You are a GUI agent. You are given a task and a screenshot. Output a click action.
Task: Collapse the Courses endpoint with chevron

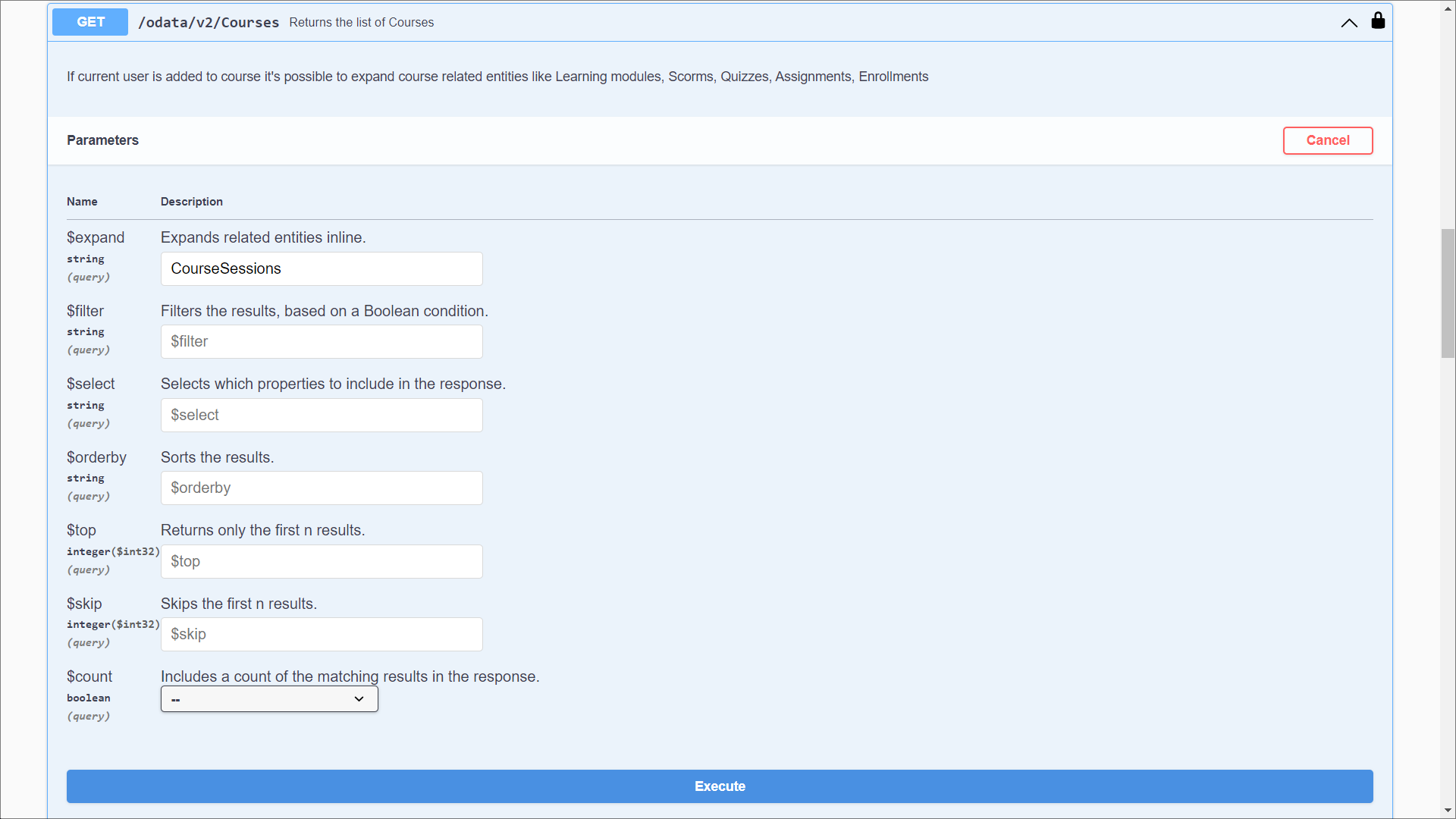(x=1349, y=23)
